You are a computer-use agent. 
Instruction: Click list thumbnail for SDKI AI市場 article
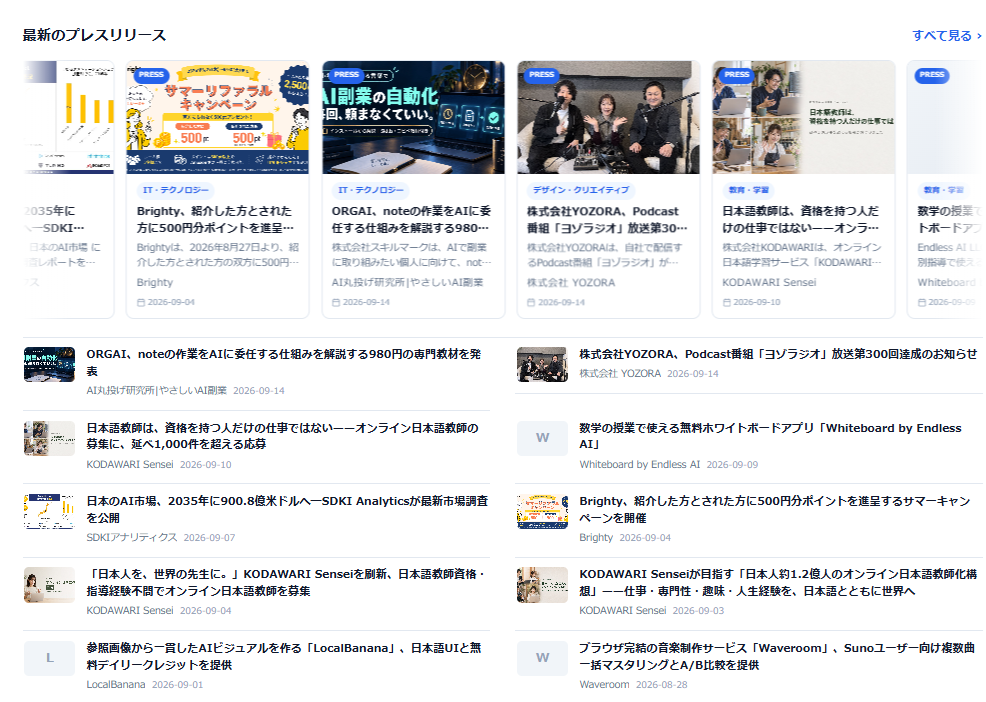(x=49, y=512)
